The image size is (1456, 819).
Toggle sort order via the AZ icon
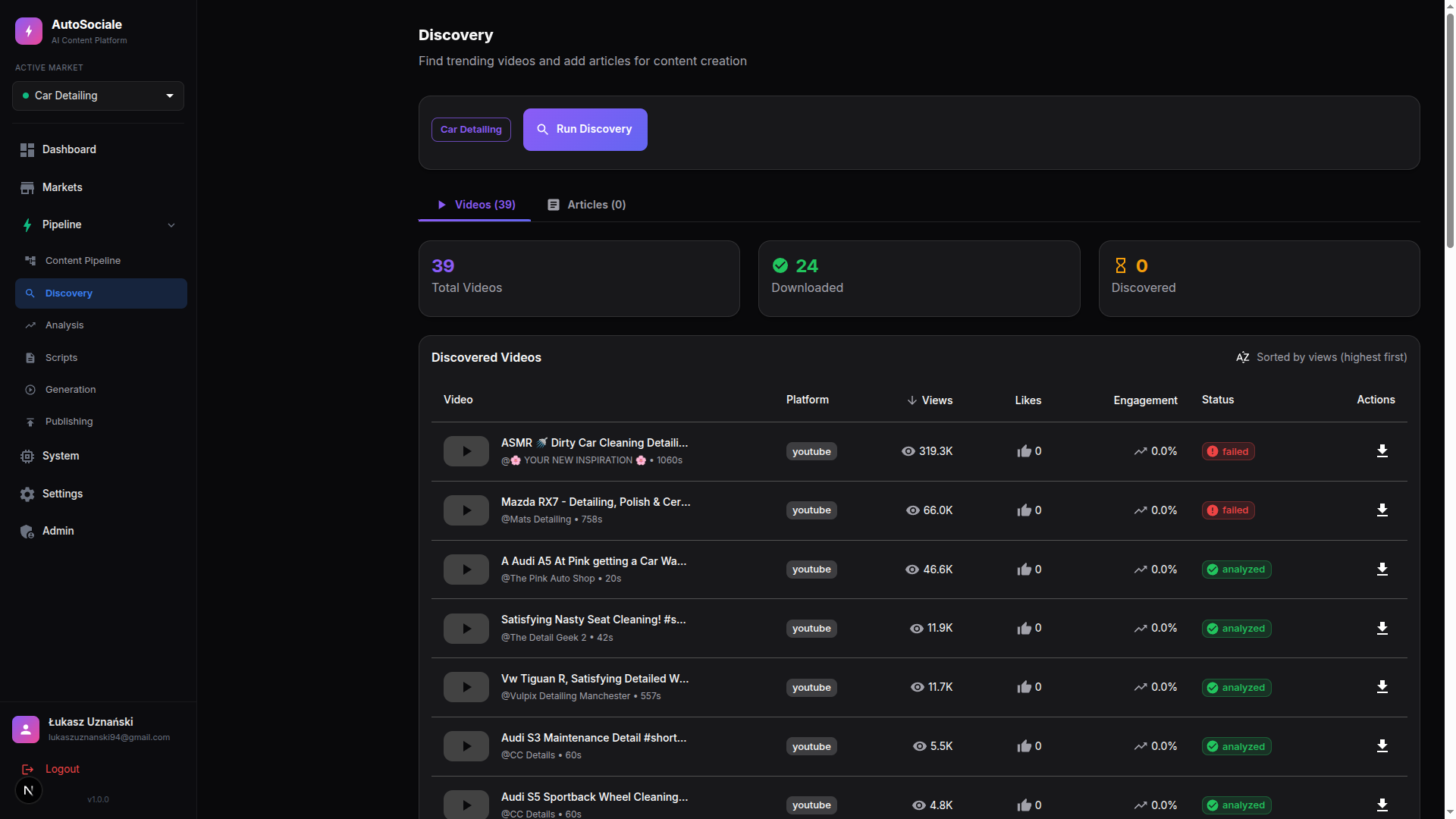[1243, 357]
